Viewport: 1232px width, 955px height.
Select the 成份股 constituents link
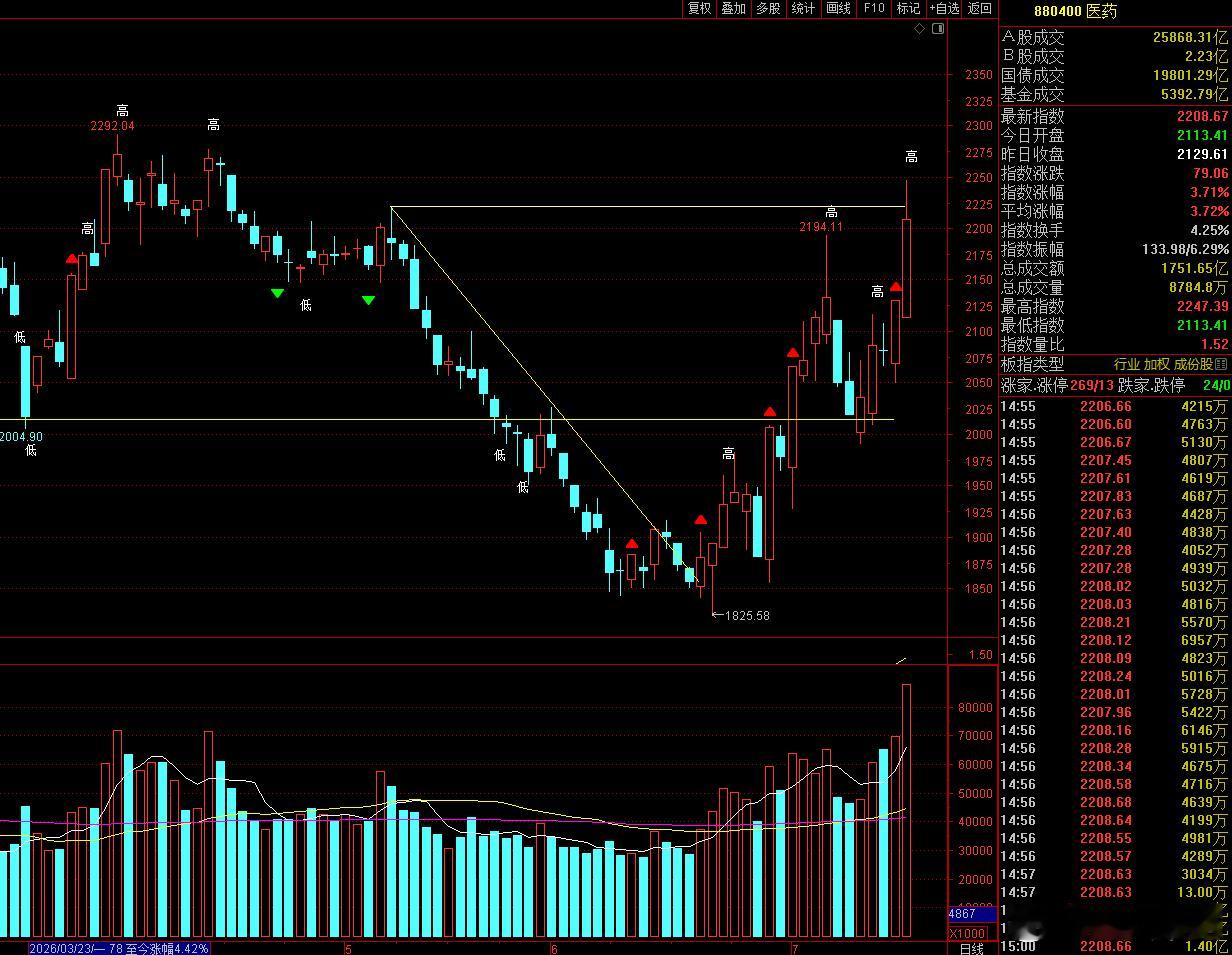coord(1193,364)
